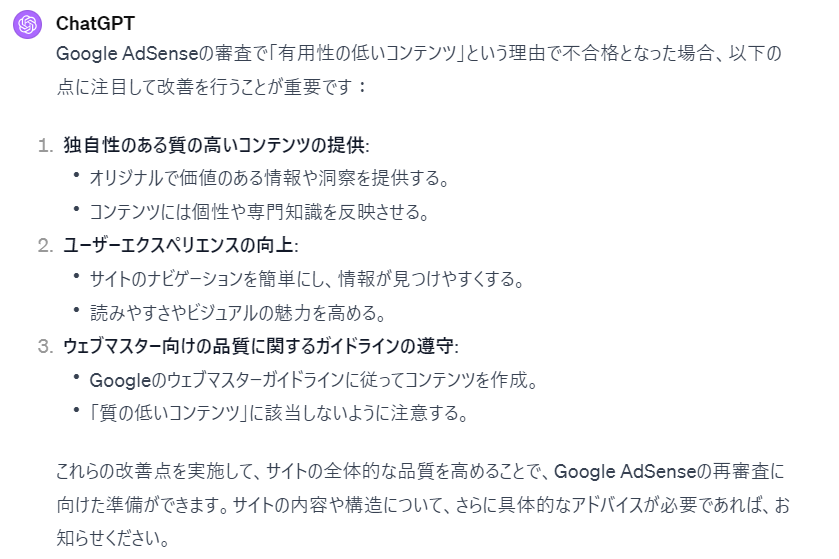
Task: Click heading ユーザーエクスペリエンスの向上
Action: [x=181, y=246]
